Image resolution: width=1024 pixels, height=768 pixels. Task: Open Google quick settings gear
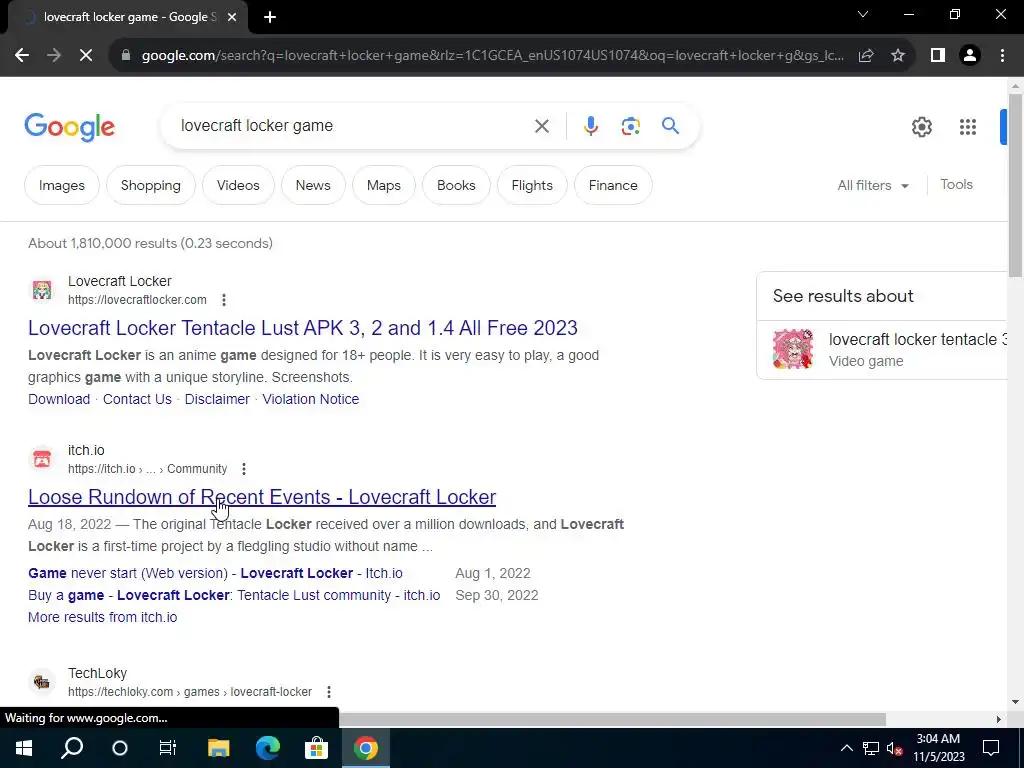point(921,127)
